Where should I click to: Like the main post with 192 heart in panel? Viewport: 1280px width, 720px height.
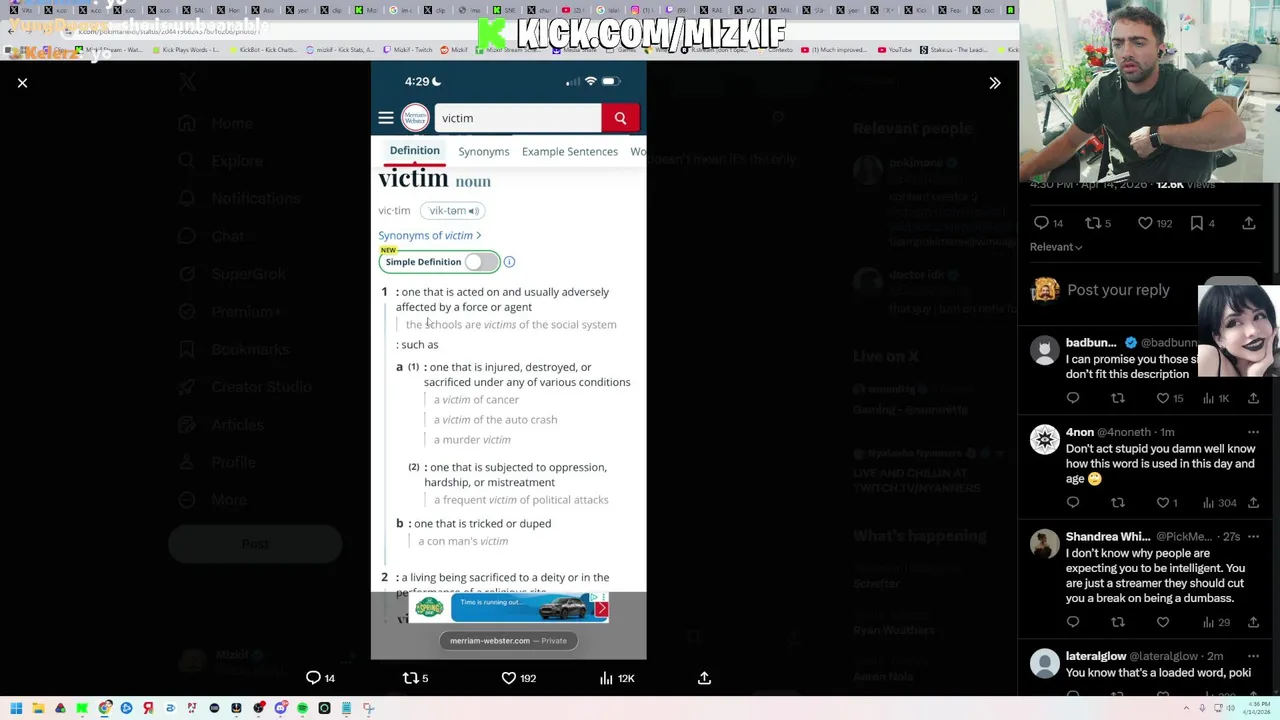pos(1153,223)
